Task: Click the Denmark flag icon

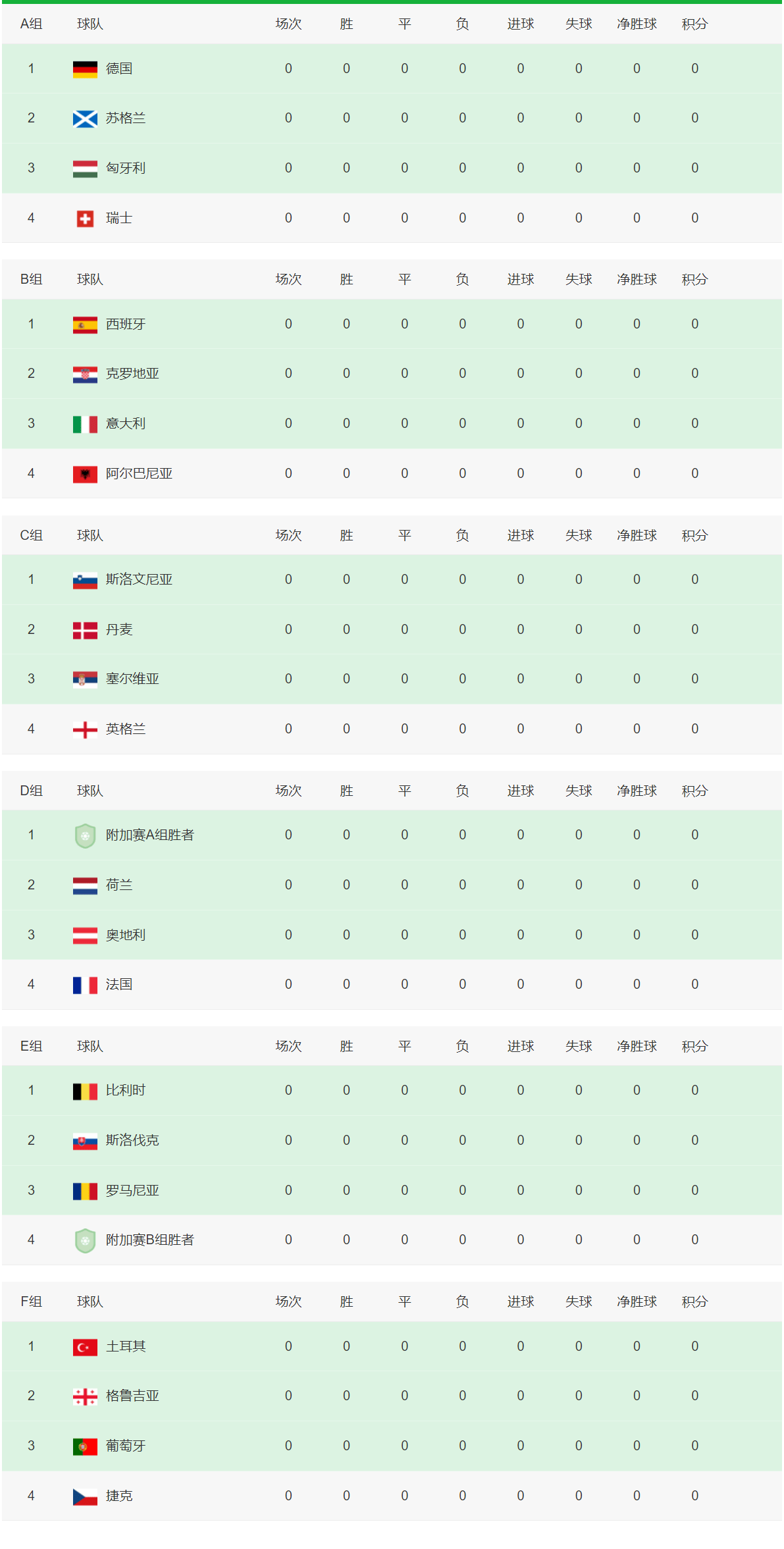Action: [x=85, y=630]
